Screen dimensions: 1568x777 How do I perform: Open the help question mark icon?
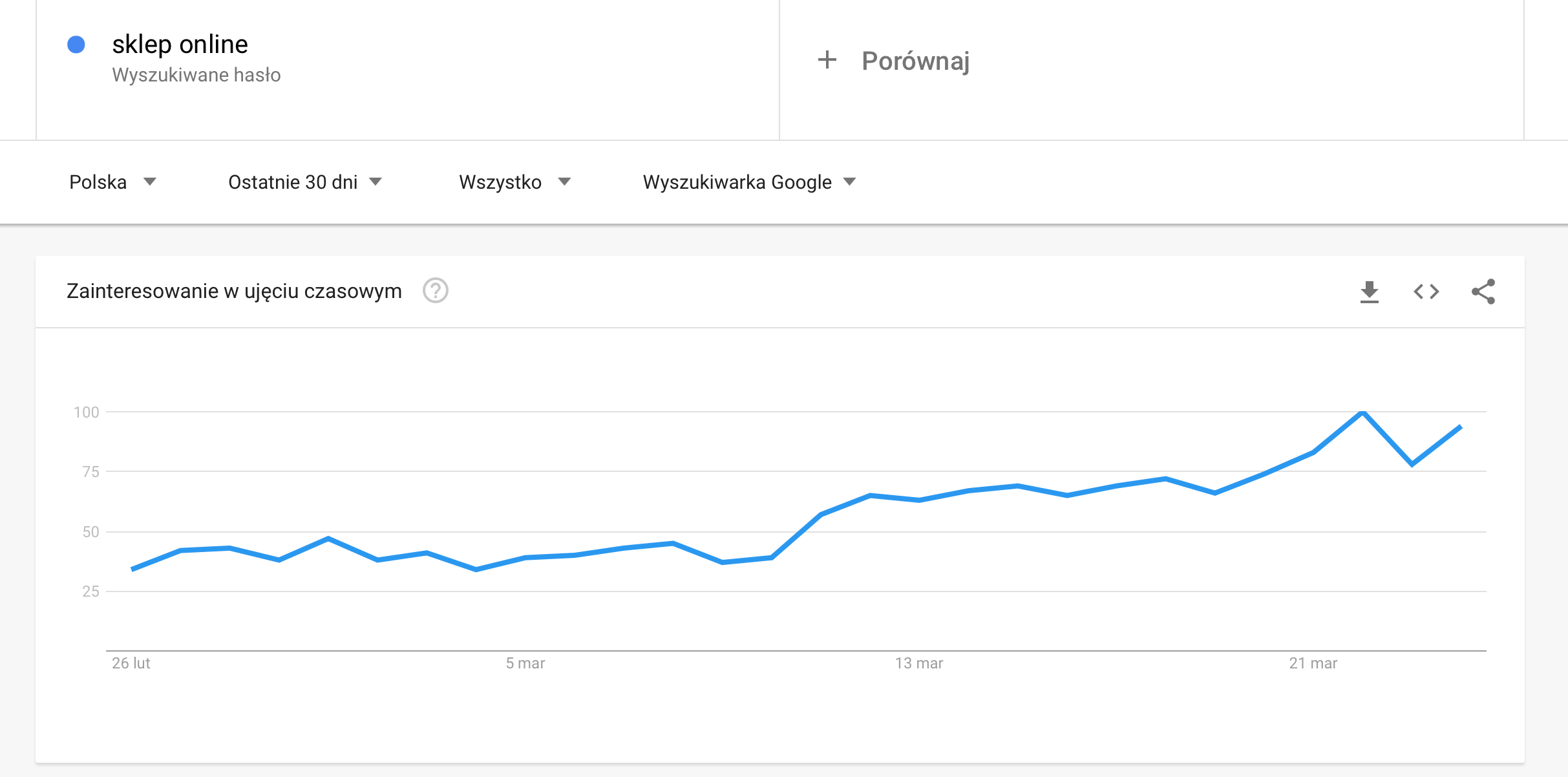click(x=435, y=291)
